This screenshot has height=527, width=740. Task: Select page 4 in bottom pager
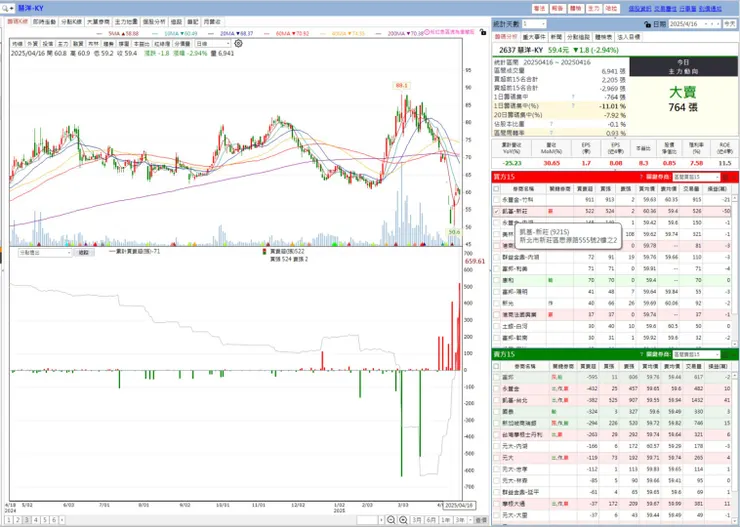(x=36, y=520)
